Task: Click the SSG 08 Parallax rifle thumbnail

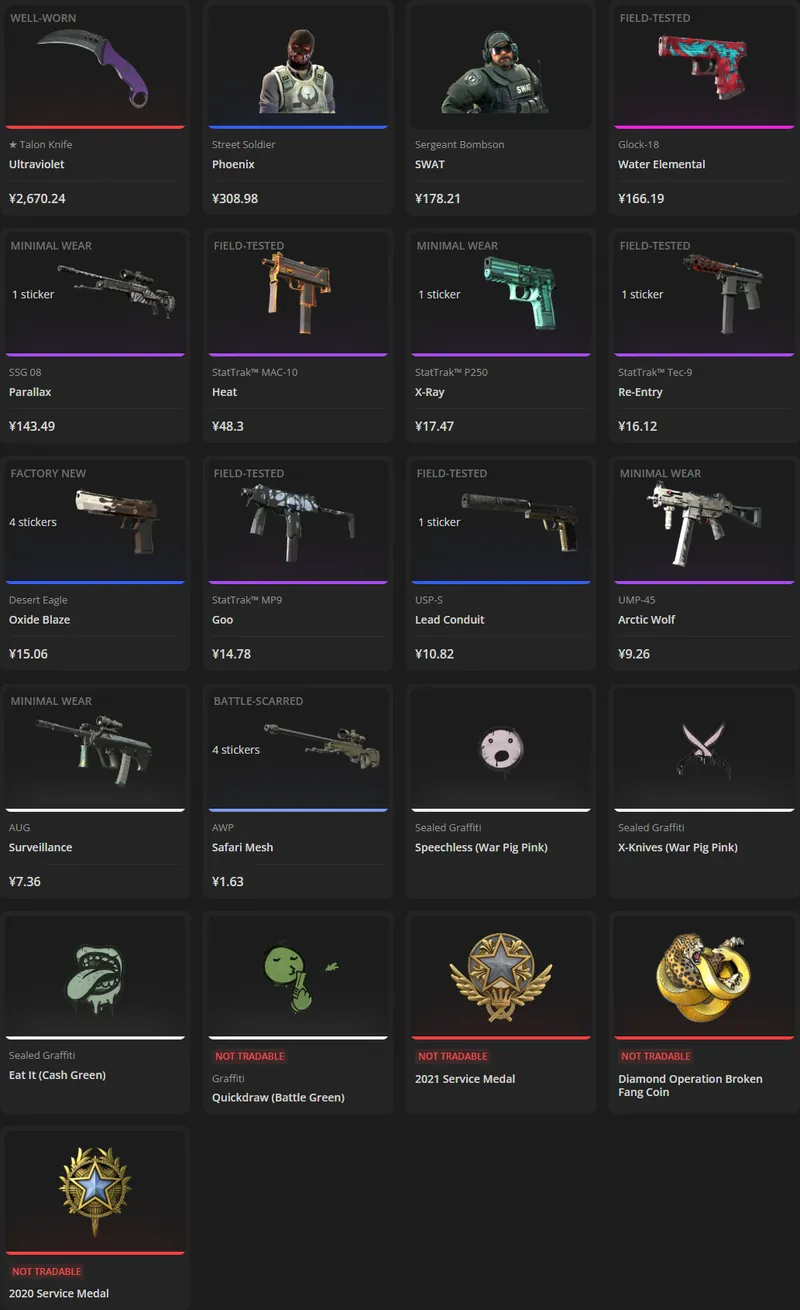Action: (x=116, y=291)
